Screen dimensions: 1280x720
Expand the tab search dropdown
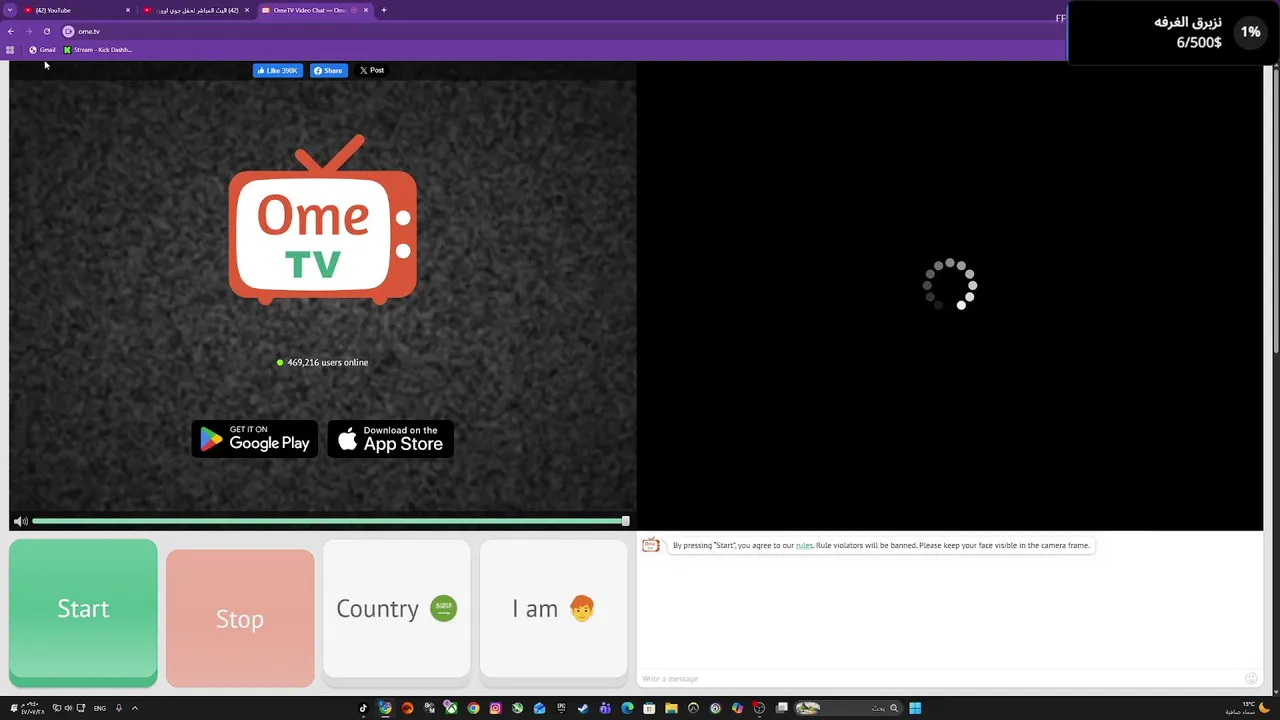click(10, 10)
